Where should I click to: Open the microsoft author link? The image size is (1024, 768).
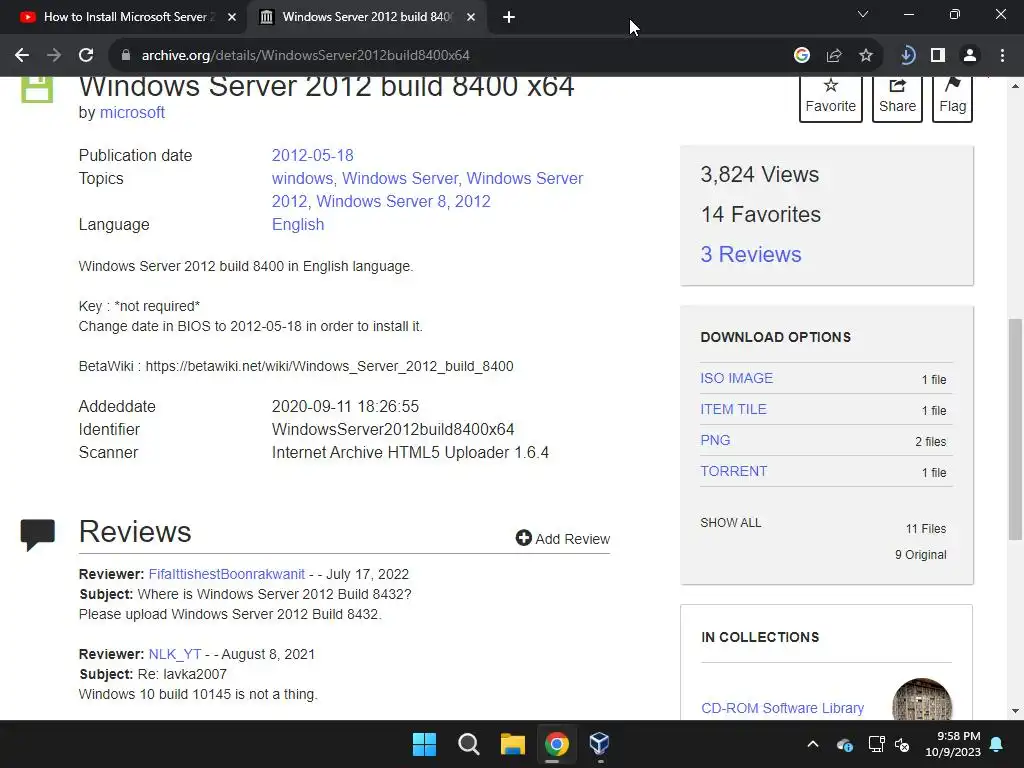(132, 112)
